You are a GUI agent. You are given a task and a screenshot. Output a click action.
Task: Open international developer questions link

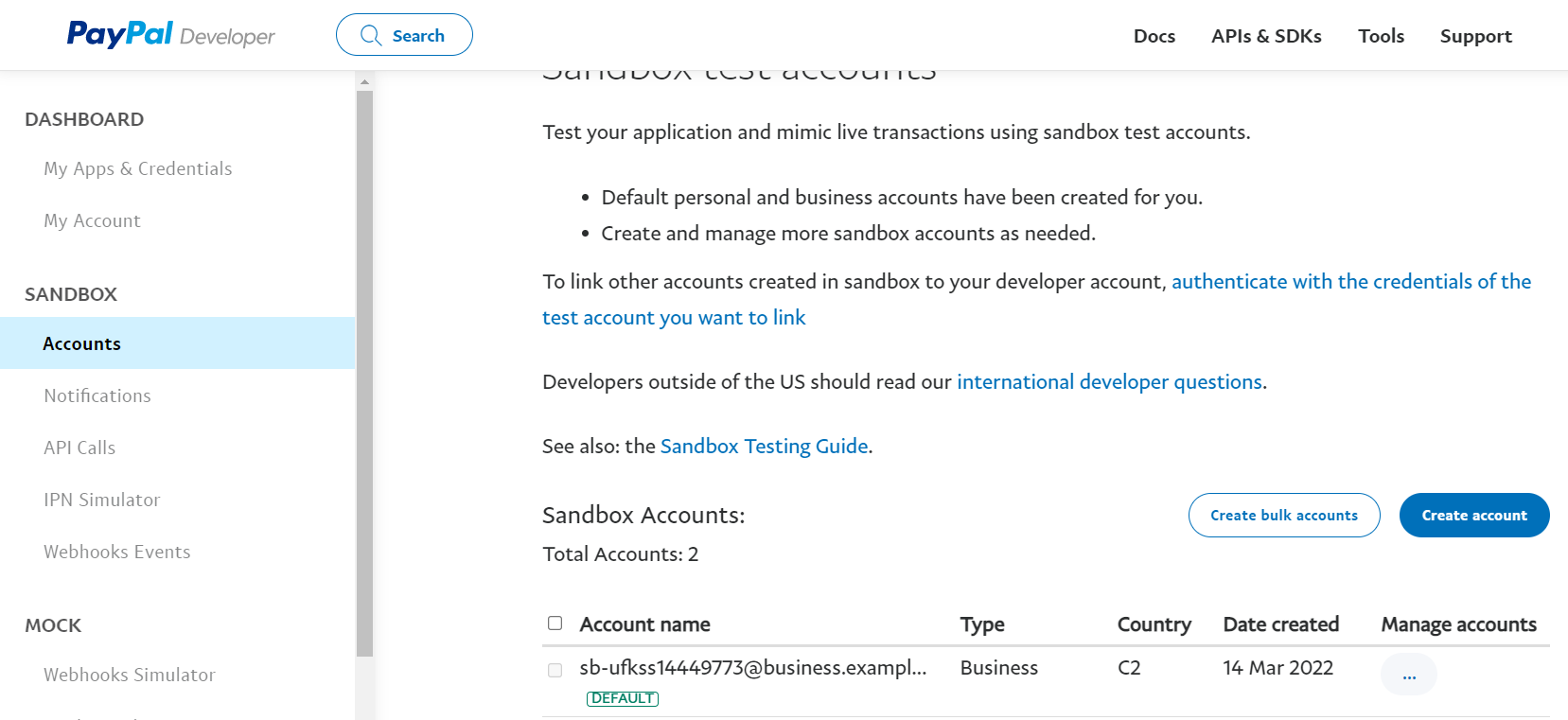(x=1109, y=382)
